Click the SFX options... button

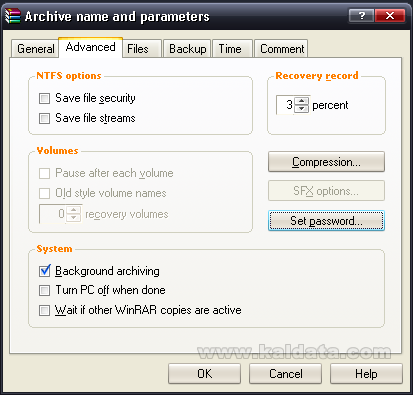click(326, 191)
